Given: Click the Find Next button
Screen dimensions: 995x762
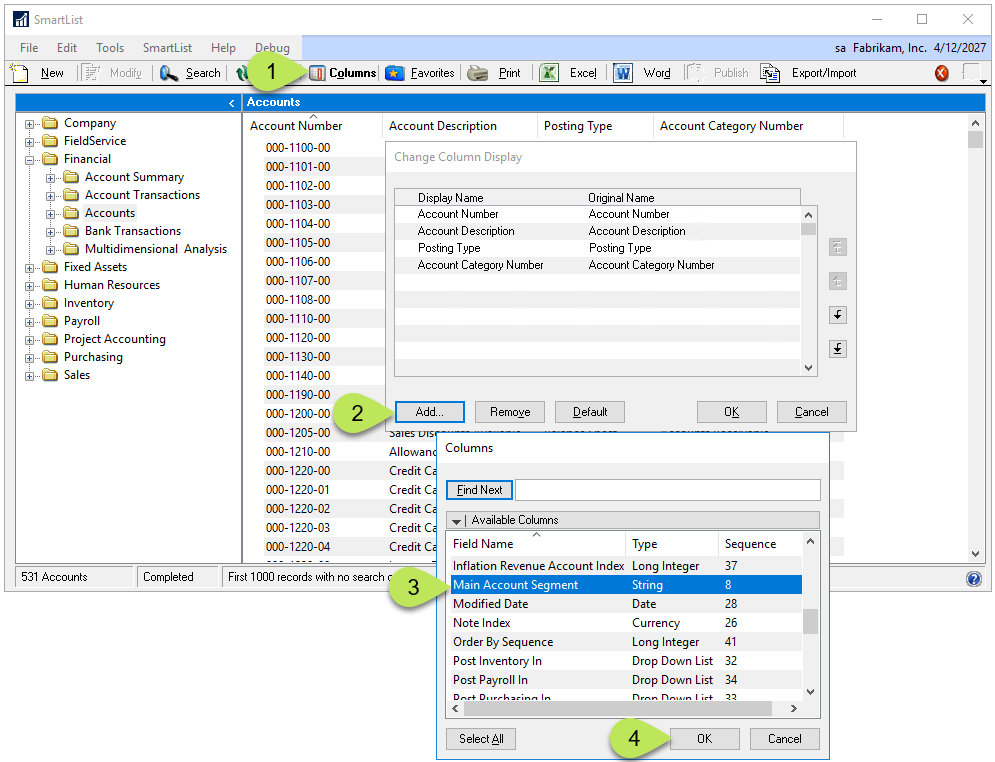Looking at the screenshot, I should [x=479, y=489].
